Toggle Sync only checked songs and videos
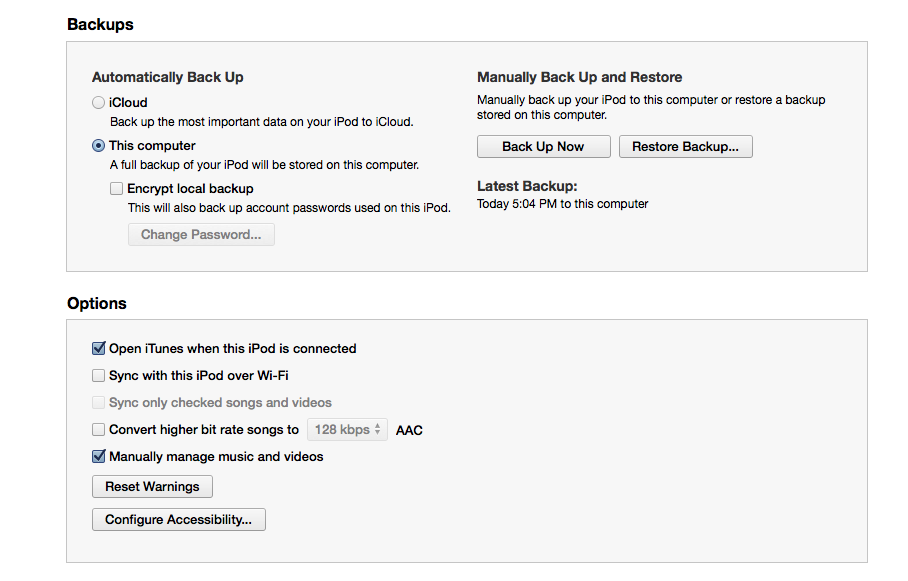 [x=98, y=403]
